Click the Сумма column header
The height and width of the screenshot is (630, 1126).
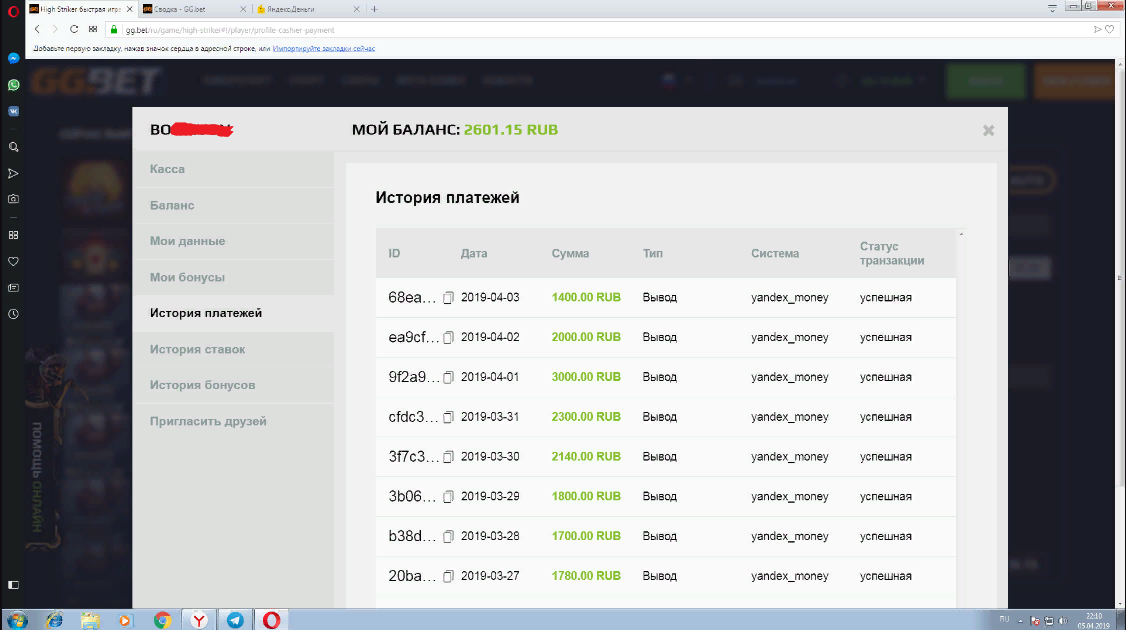tap(570, 254)
